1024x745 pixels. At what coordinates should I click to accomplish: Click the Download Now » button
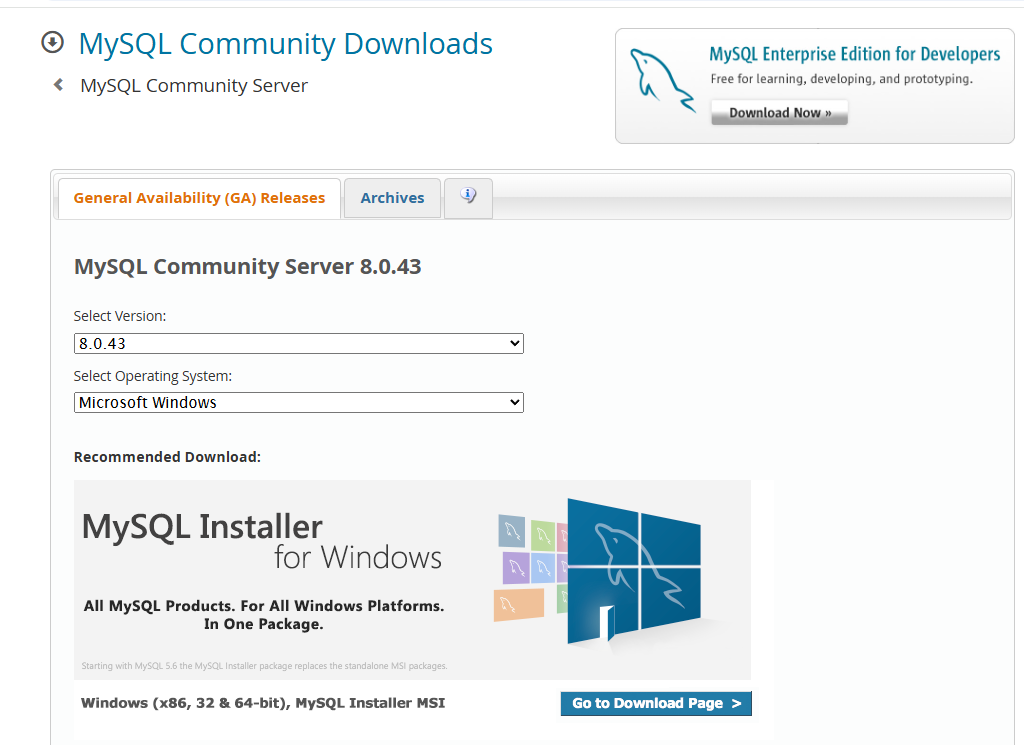780,112
